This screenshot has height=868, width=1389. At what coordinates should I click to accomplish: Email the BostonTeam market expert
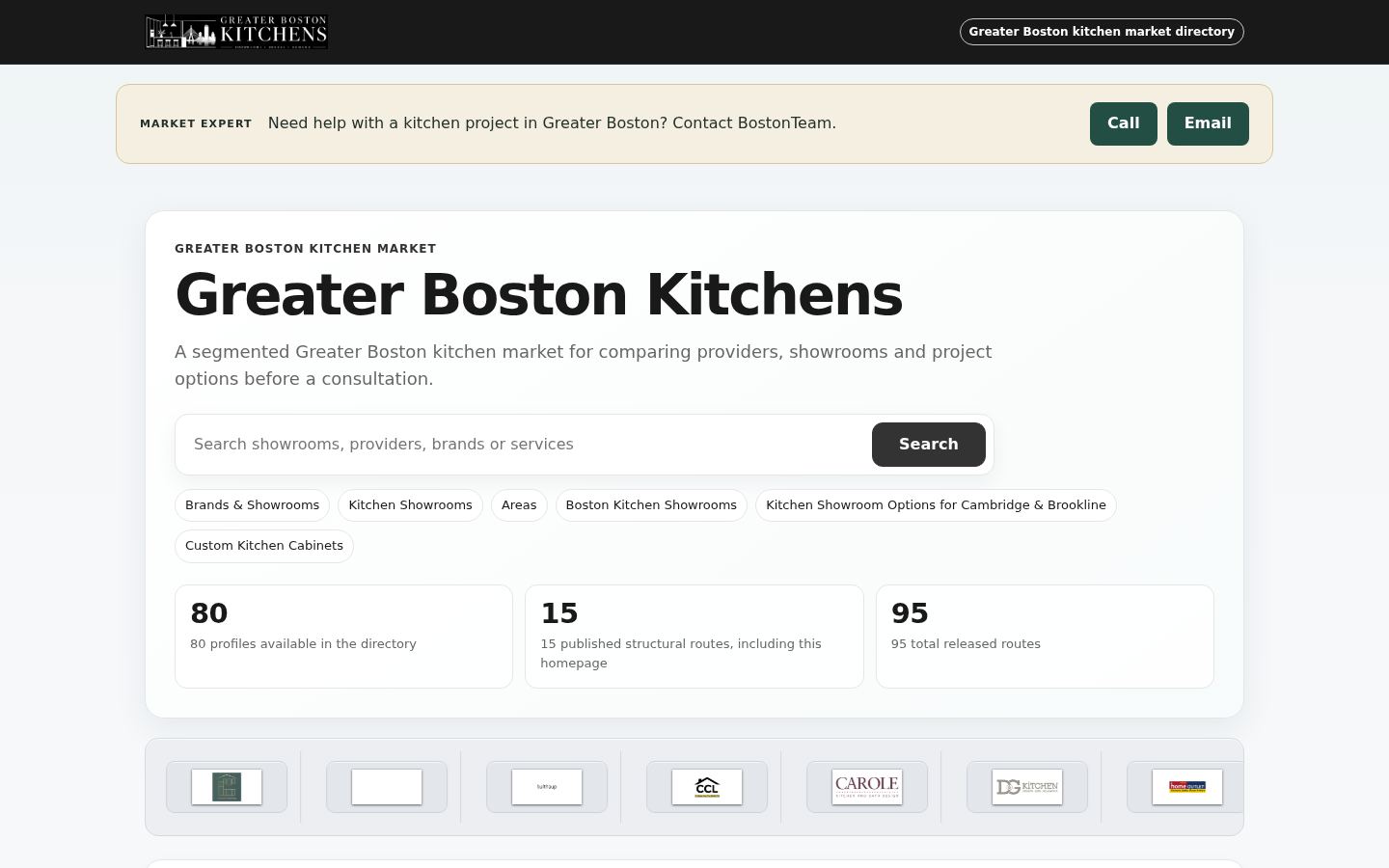tap(1208, 123)
